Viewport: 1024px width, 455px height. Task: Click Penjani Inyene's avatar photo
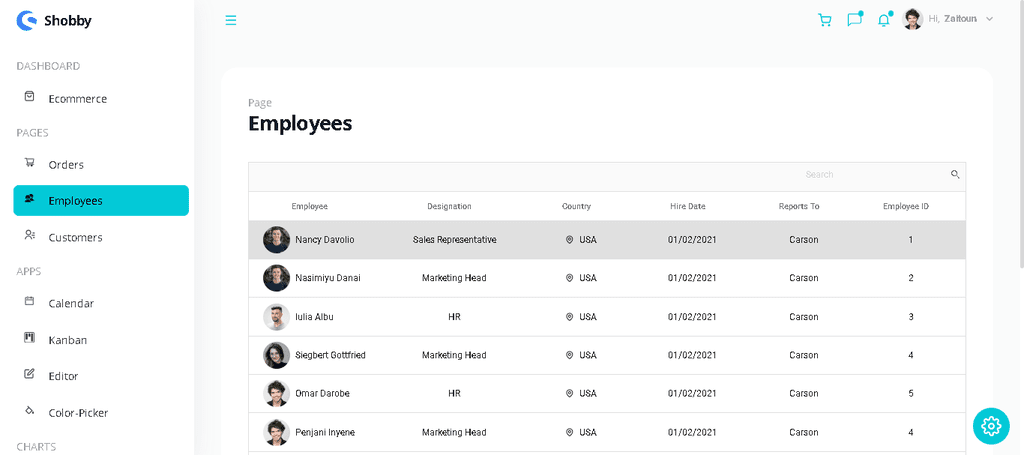pos(276,432)
